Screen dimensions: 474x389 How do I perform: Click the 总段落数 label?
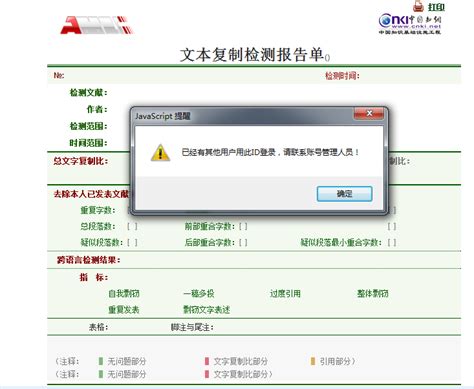click(98, 226)
